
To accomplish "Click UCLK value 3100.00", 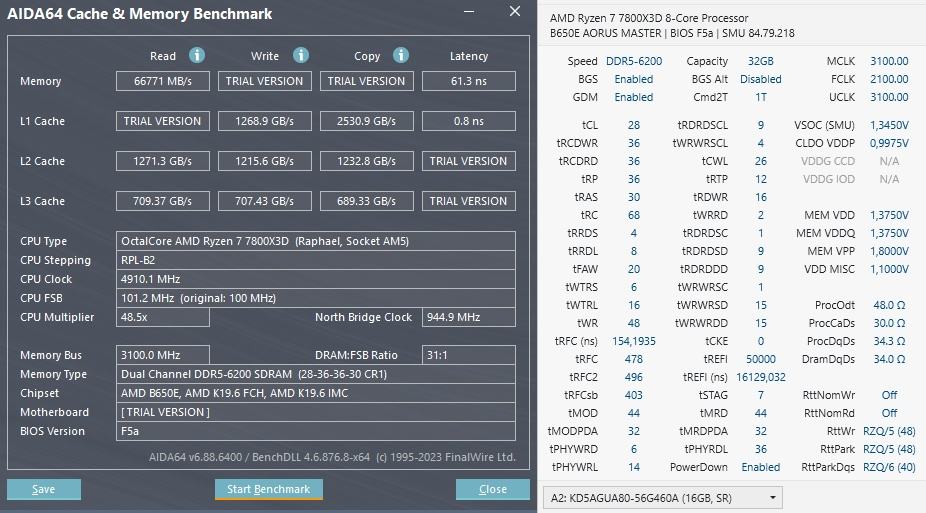I will point(889,97).
